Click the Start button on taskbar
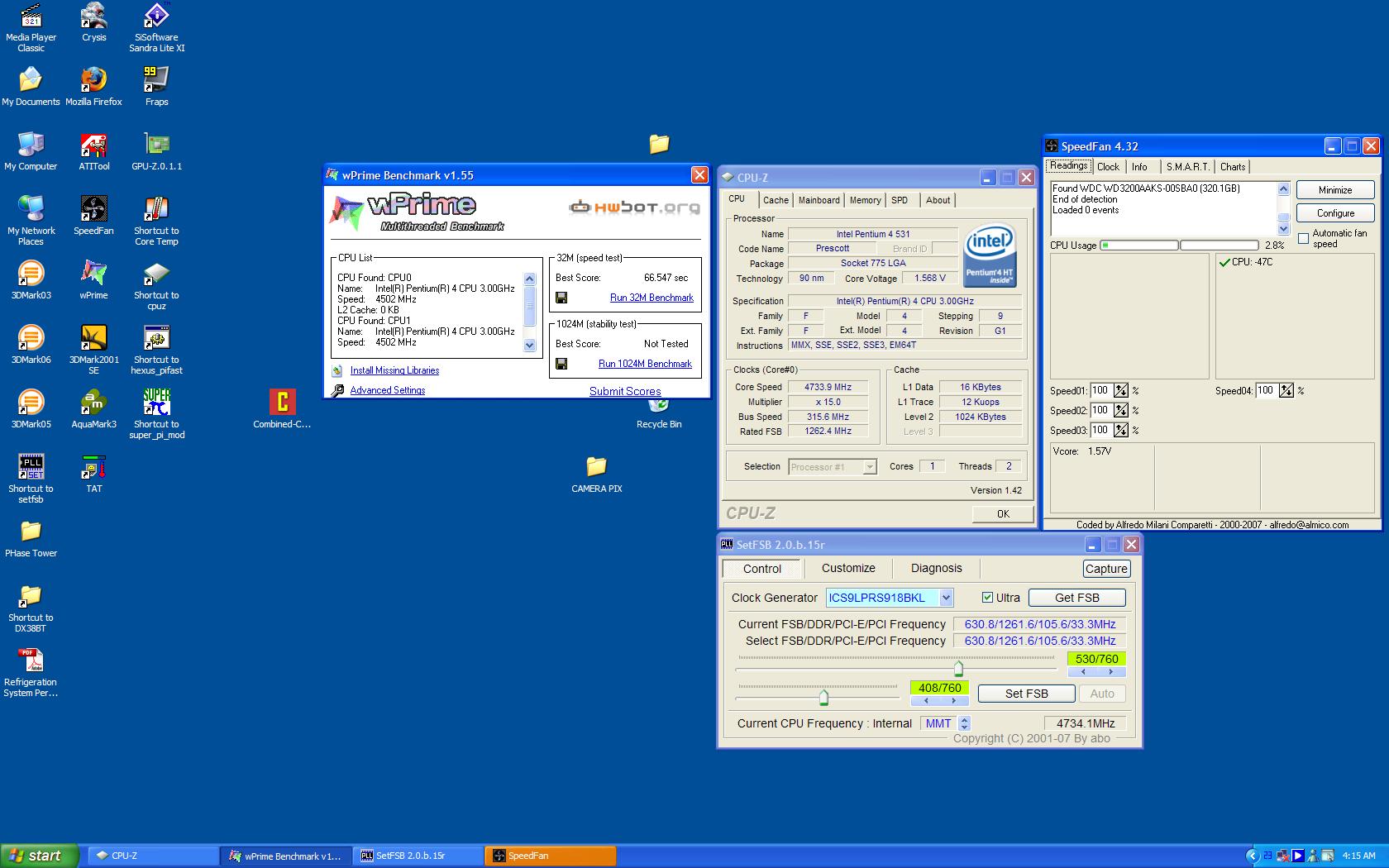Screen dimensions: 1389x868 coord(40,856)
